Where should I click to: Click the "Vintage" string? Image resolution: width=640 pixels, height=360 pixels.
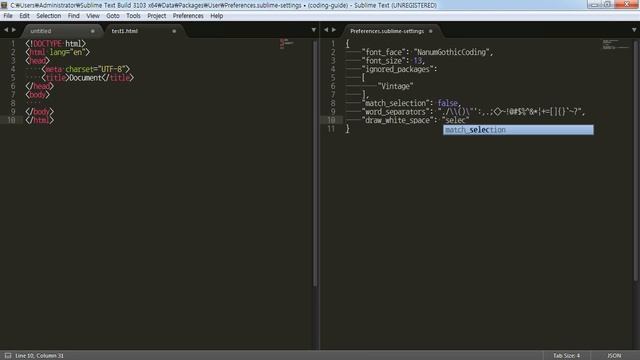[395, 86]
